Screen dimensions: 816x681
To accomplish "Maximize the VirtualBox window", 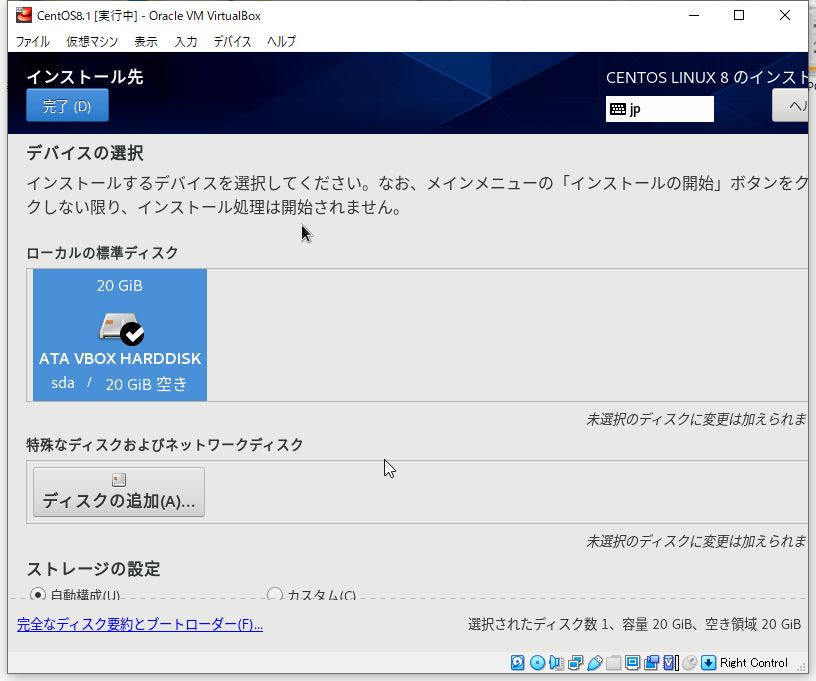I will pos(739,15).
